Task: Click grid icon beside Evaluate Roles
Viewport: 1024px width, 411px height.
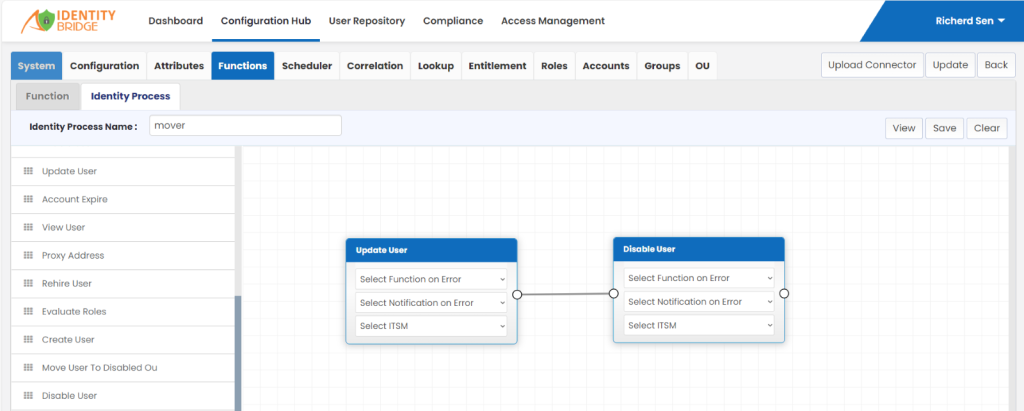Action: tap(28, 312)
